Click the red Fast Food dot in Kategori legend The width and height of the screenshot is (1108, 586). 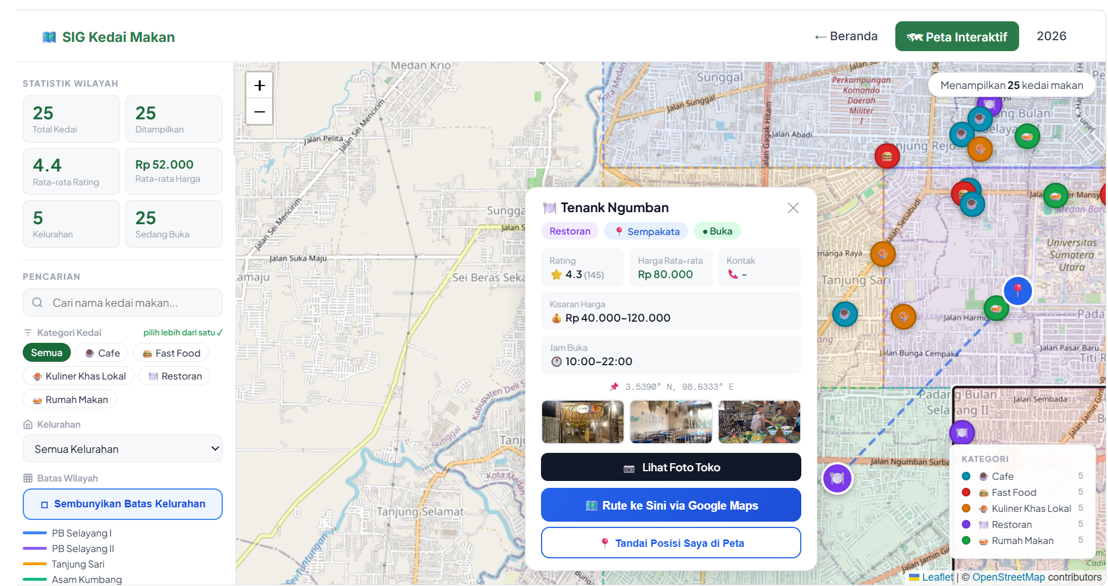tap(966, 493)
